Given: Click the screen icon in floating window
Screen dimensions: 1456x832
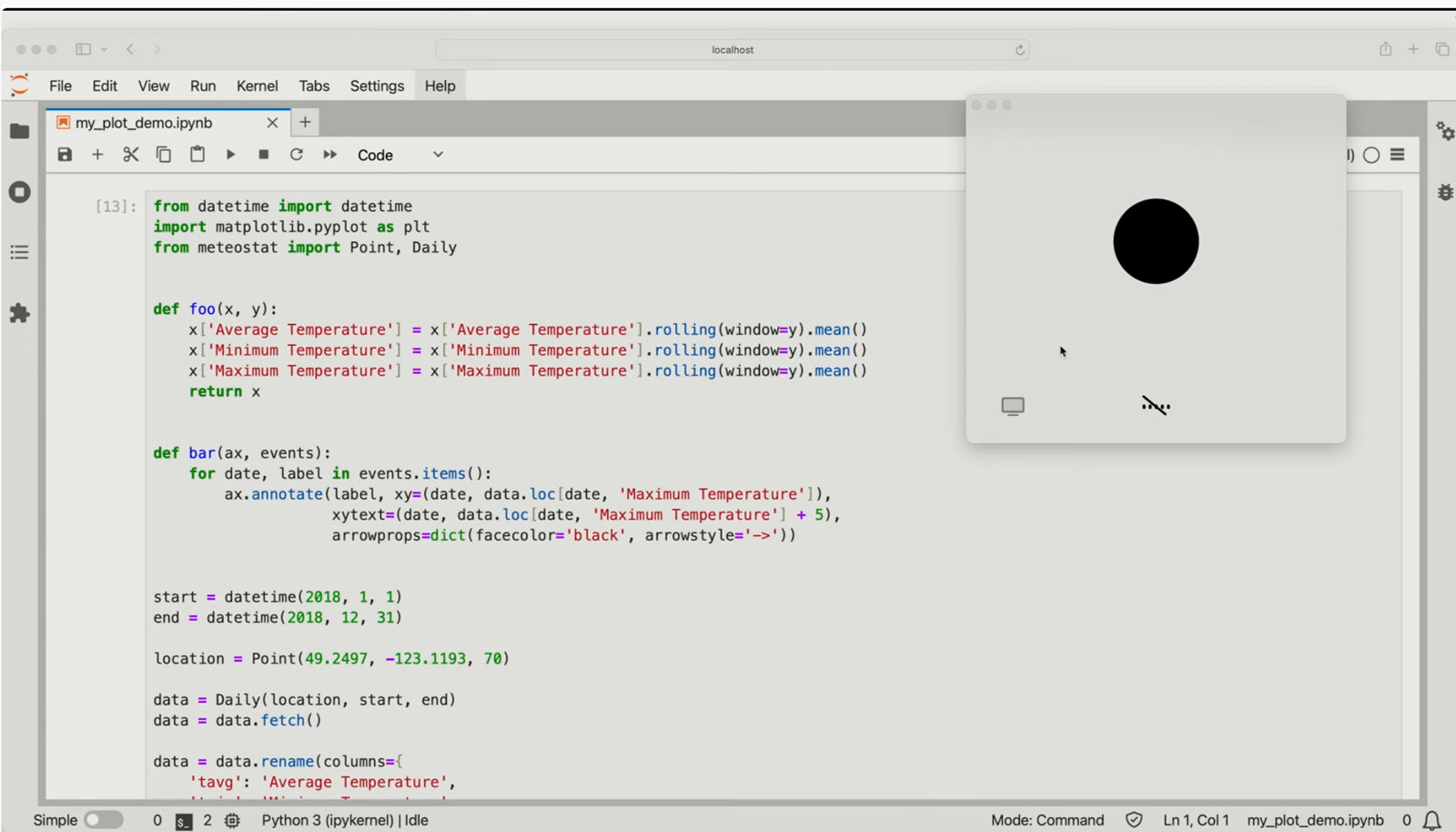Looking at the screenshot, I should 1013,406.
